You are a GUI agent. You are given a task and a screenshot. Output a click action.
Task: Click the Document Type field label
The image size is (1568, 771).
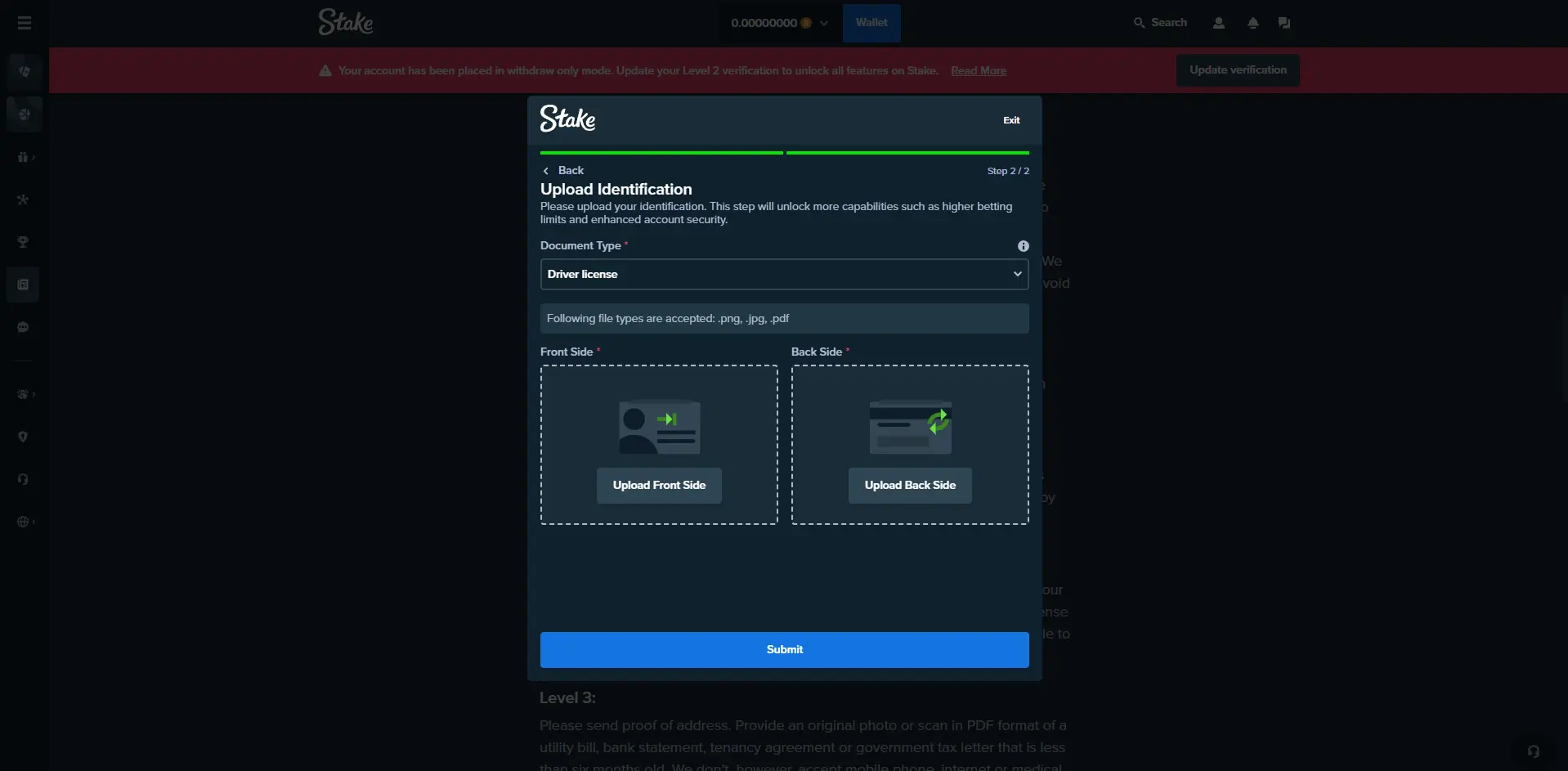pos(580,245)
